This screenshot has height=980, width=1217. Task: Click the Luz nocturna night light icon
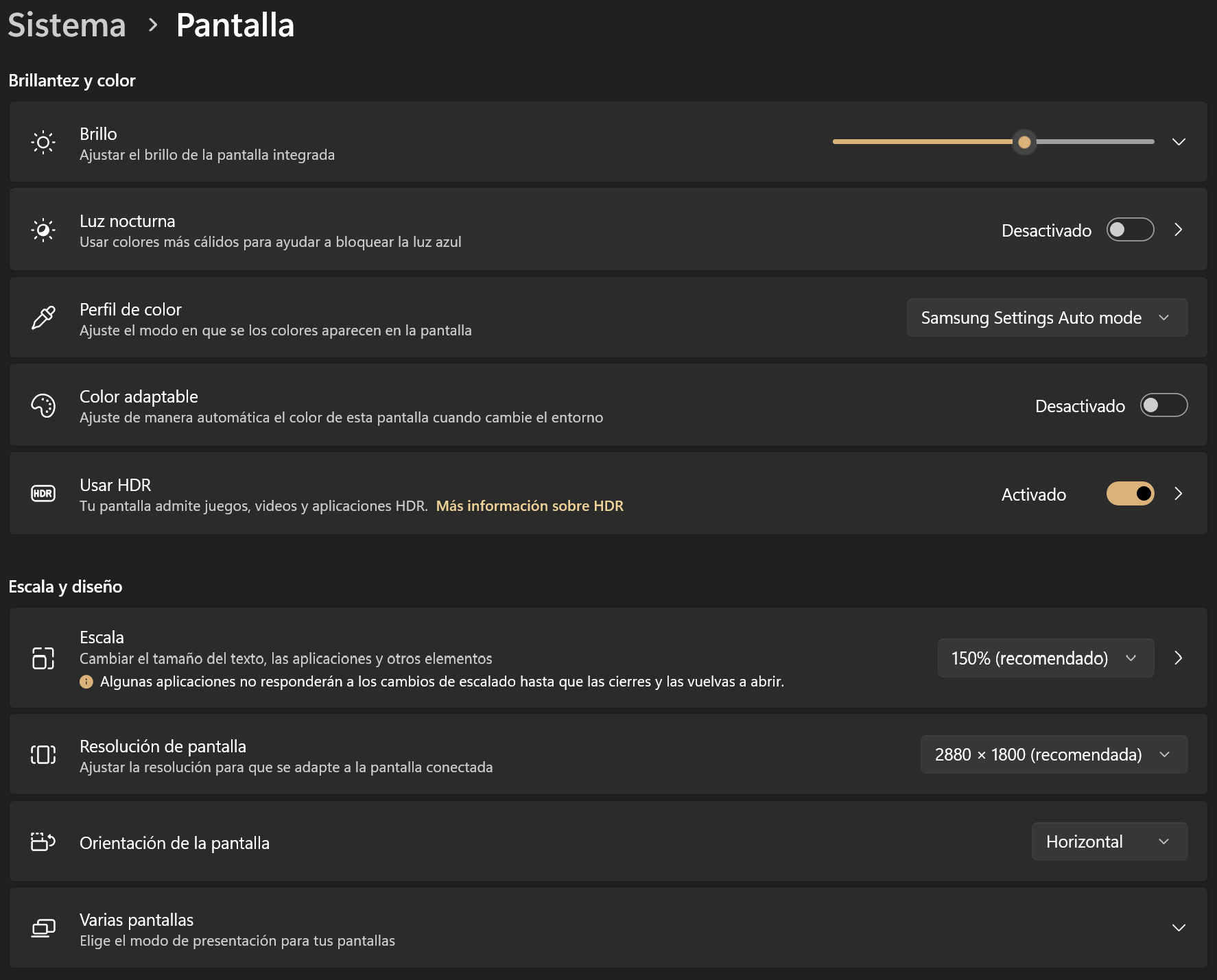pos(43,230)
